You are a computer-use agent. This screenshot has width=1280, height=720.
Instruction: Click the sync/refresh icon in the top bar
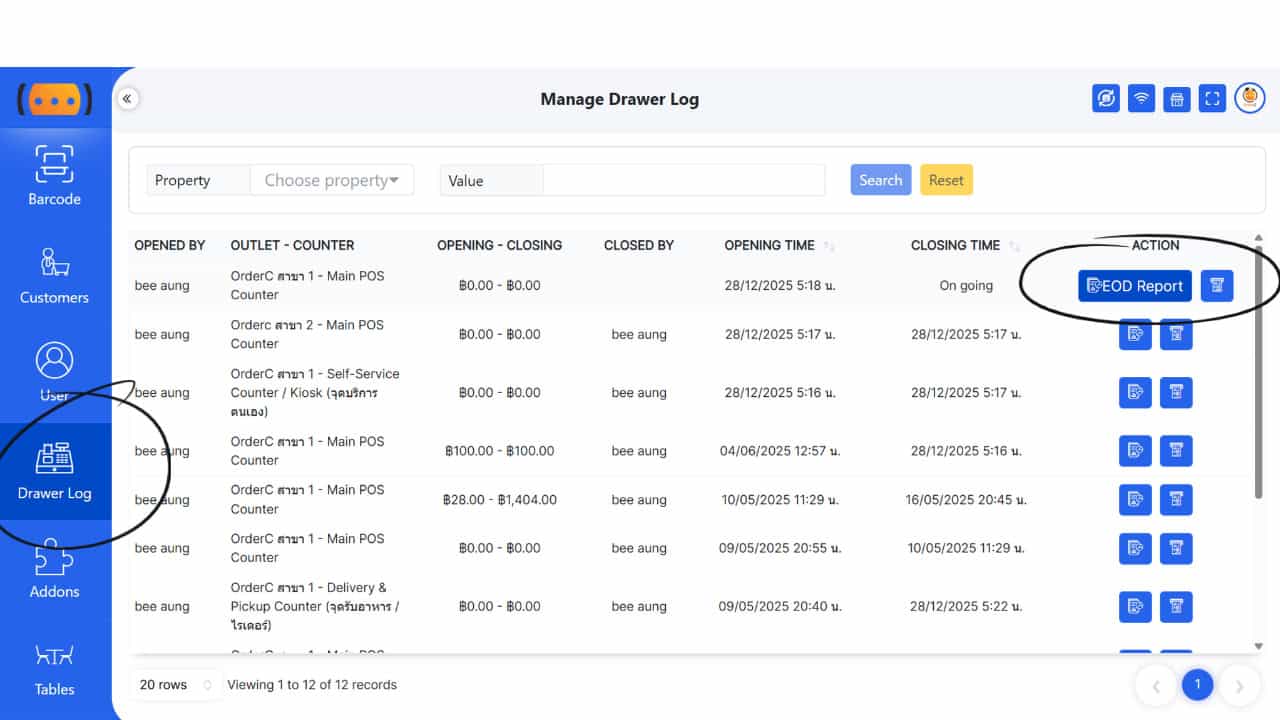(x=1106, y=98)
